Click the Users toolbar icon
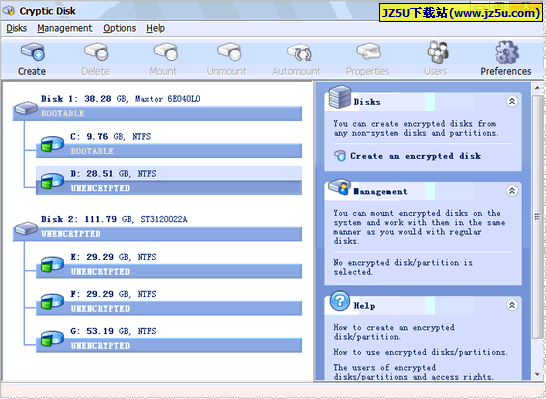Image resolution: width=546 pixels, height=399 pixels. [x=438, y=52]
